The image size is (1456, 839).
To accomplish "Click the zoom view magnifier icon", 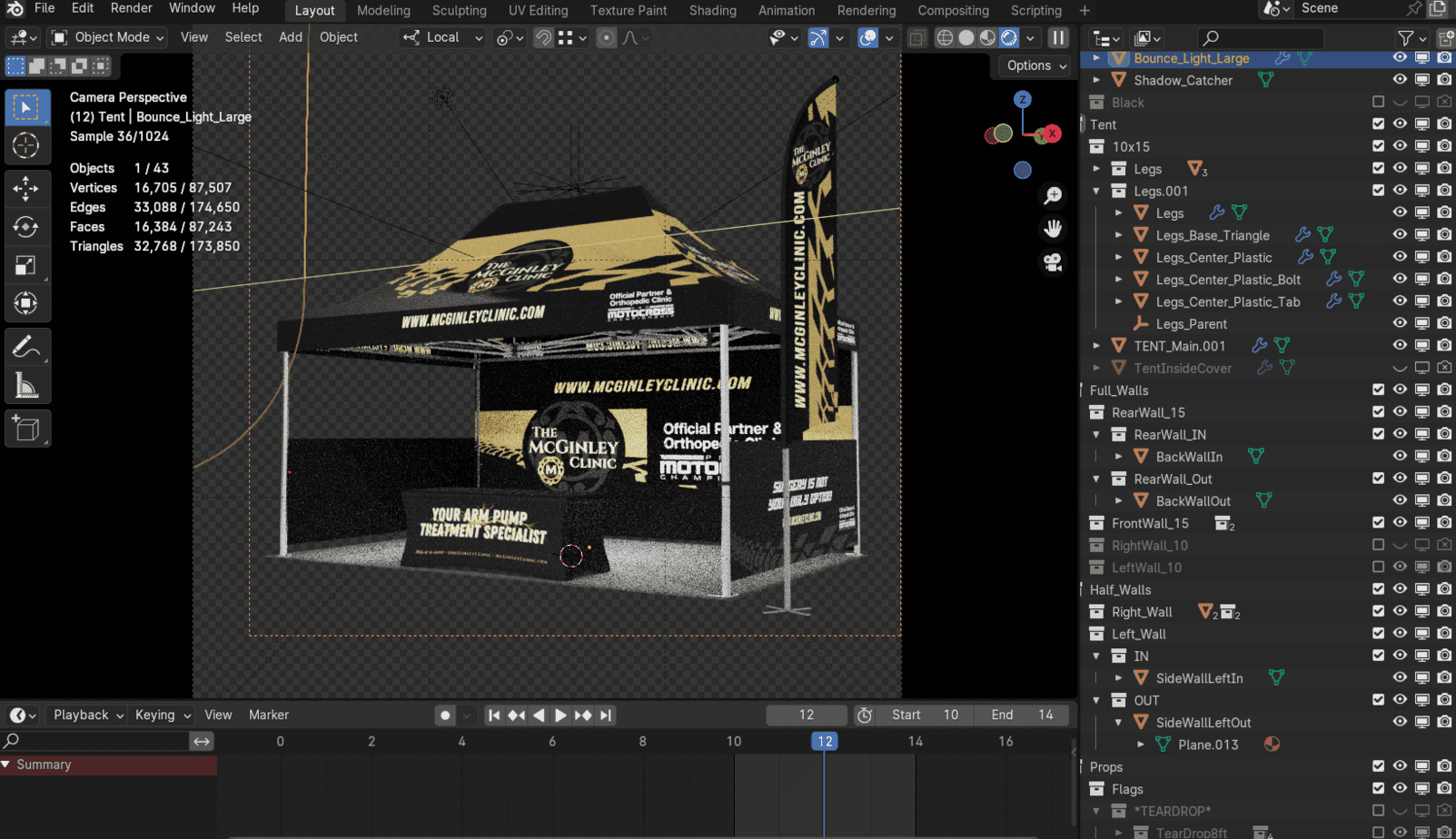I will click(1053, 195).
